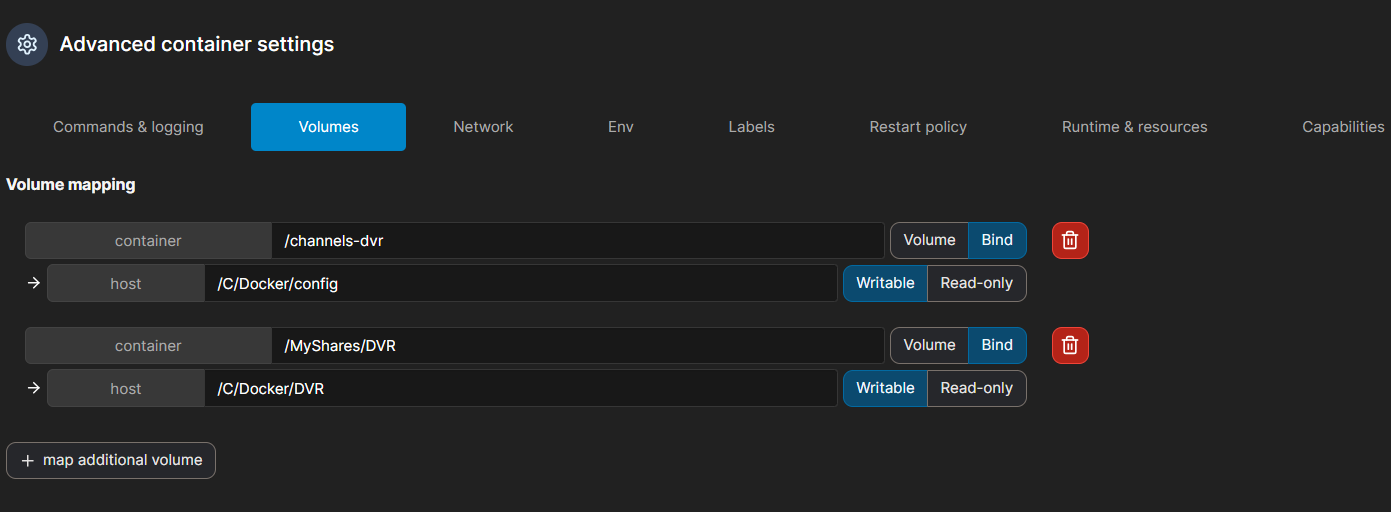Set /C/Docker/config host path to Writable
This screenshot has width=1391, height=512.
pos(885,283)
